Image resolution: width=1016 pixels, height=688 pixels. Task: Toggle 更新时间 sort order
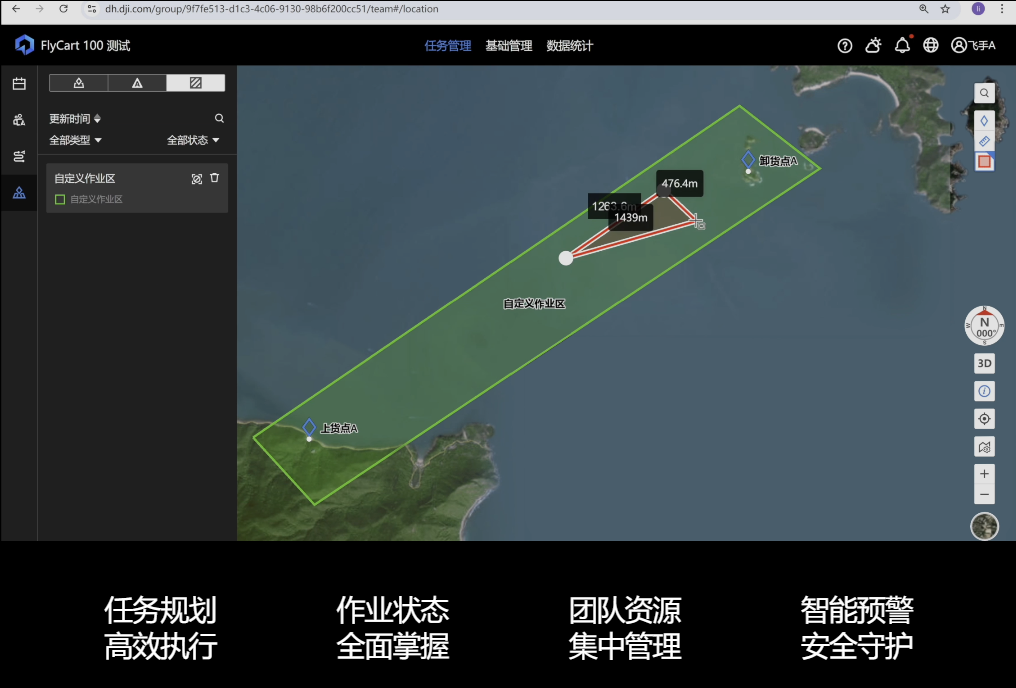[75, 118]
